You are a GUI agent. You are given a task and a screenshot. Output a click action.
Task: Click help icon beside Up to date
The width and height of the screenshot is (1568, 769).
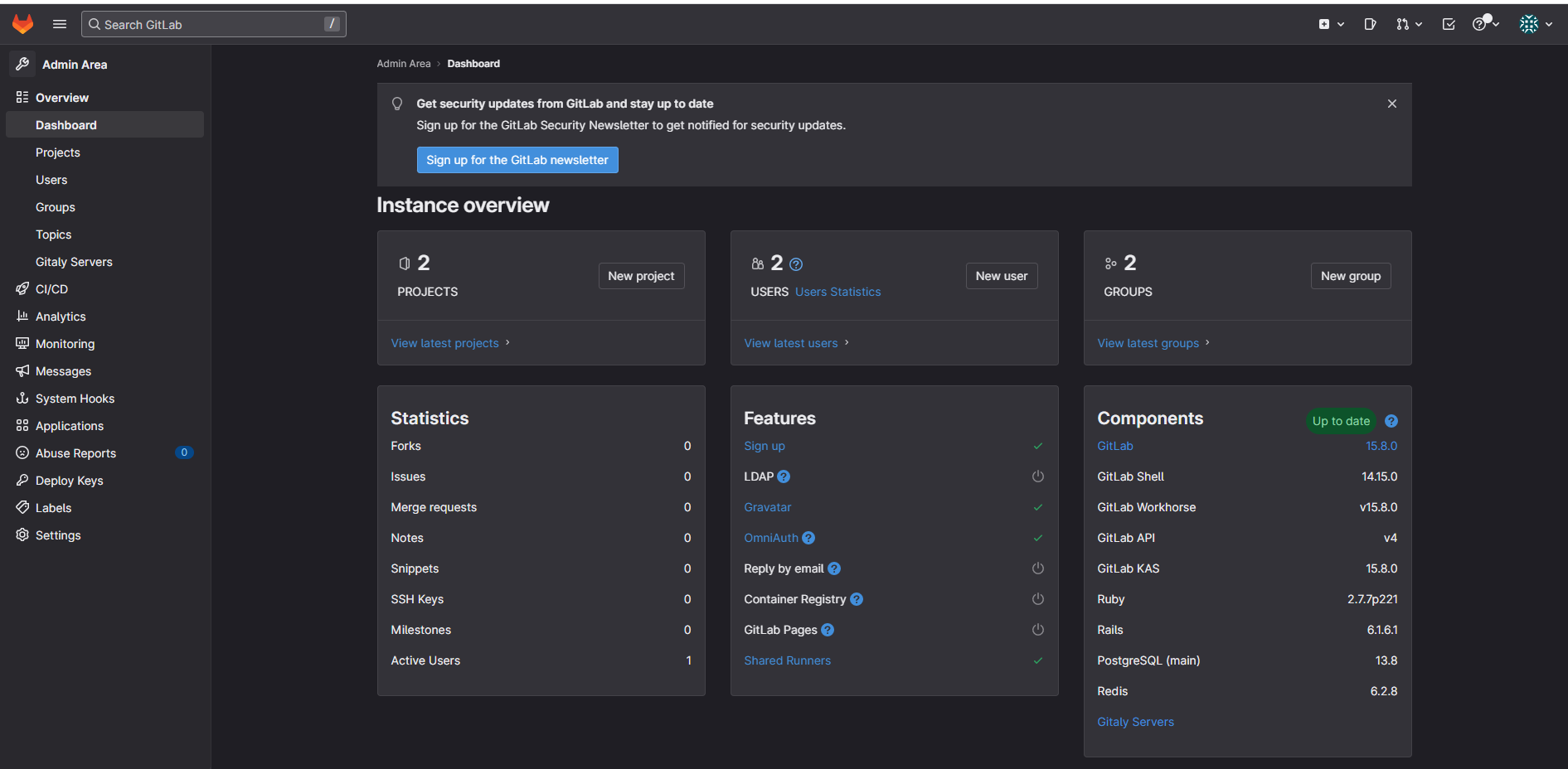1391,421
